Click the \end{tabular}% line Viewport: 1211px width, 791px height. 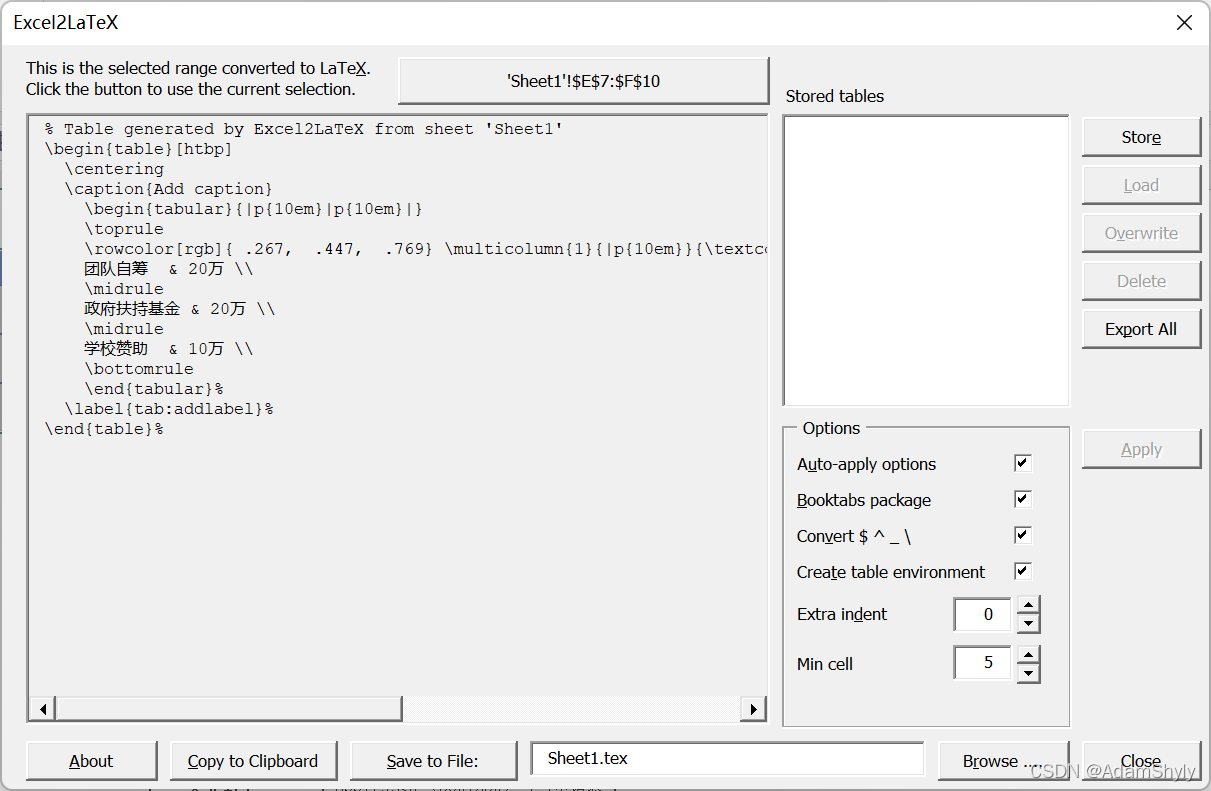click(154, 389)
